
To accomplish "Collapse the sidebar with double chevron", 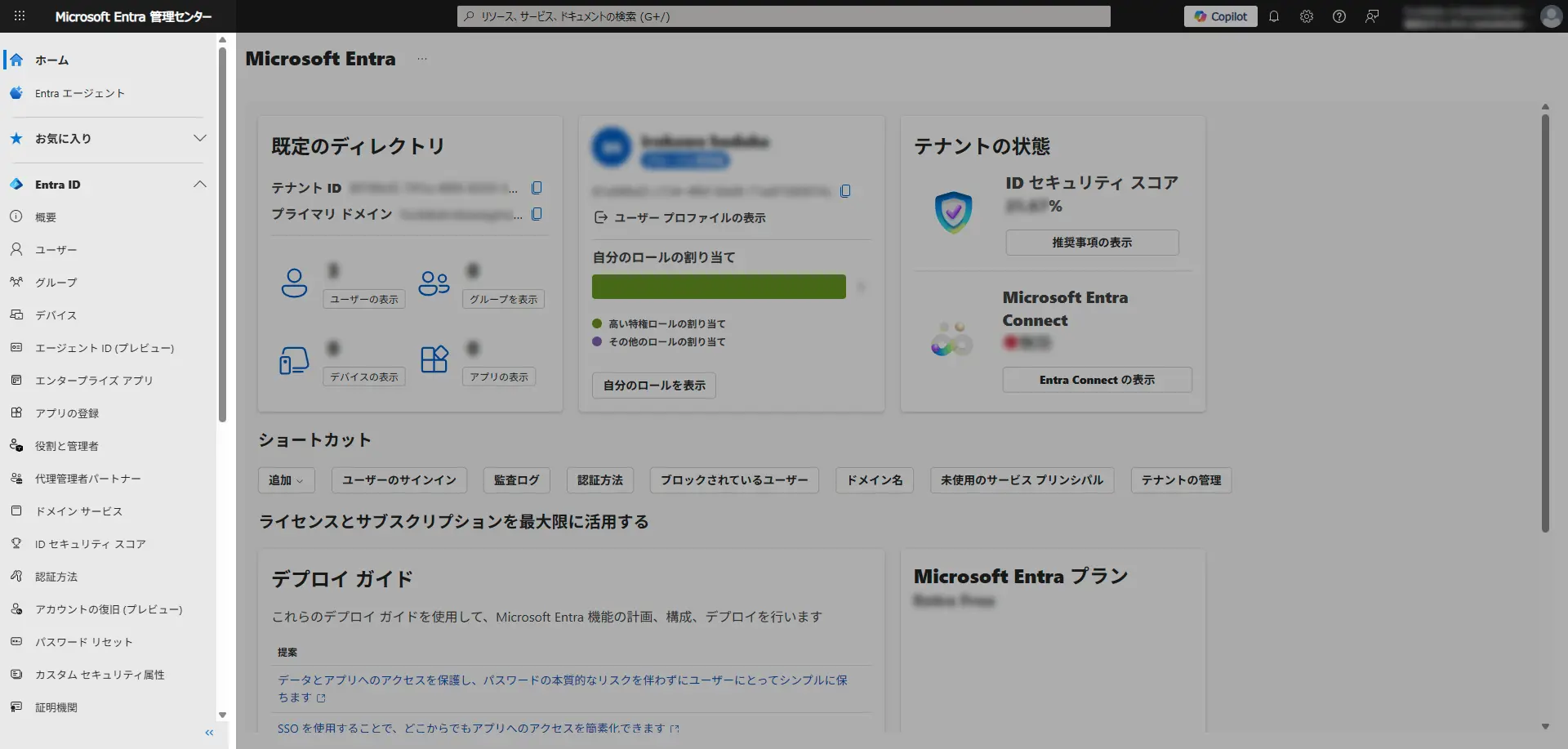I will click(x=209, y=733).
